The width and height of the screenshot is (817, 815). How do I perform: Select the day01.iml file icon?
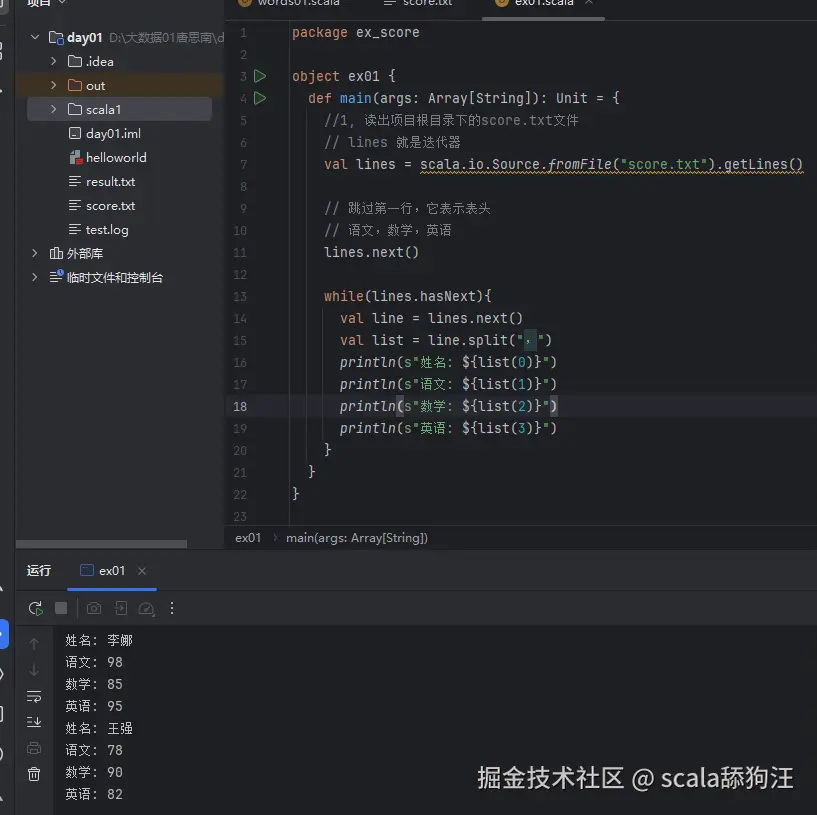point(75,133)
